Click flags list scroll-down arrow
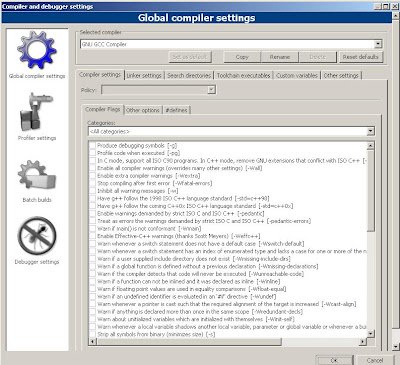The height and width of the screenshot is (365, 400). [371, 333]
